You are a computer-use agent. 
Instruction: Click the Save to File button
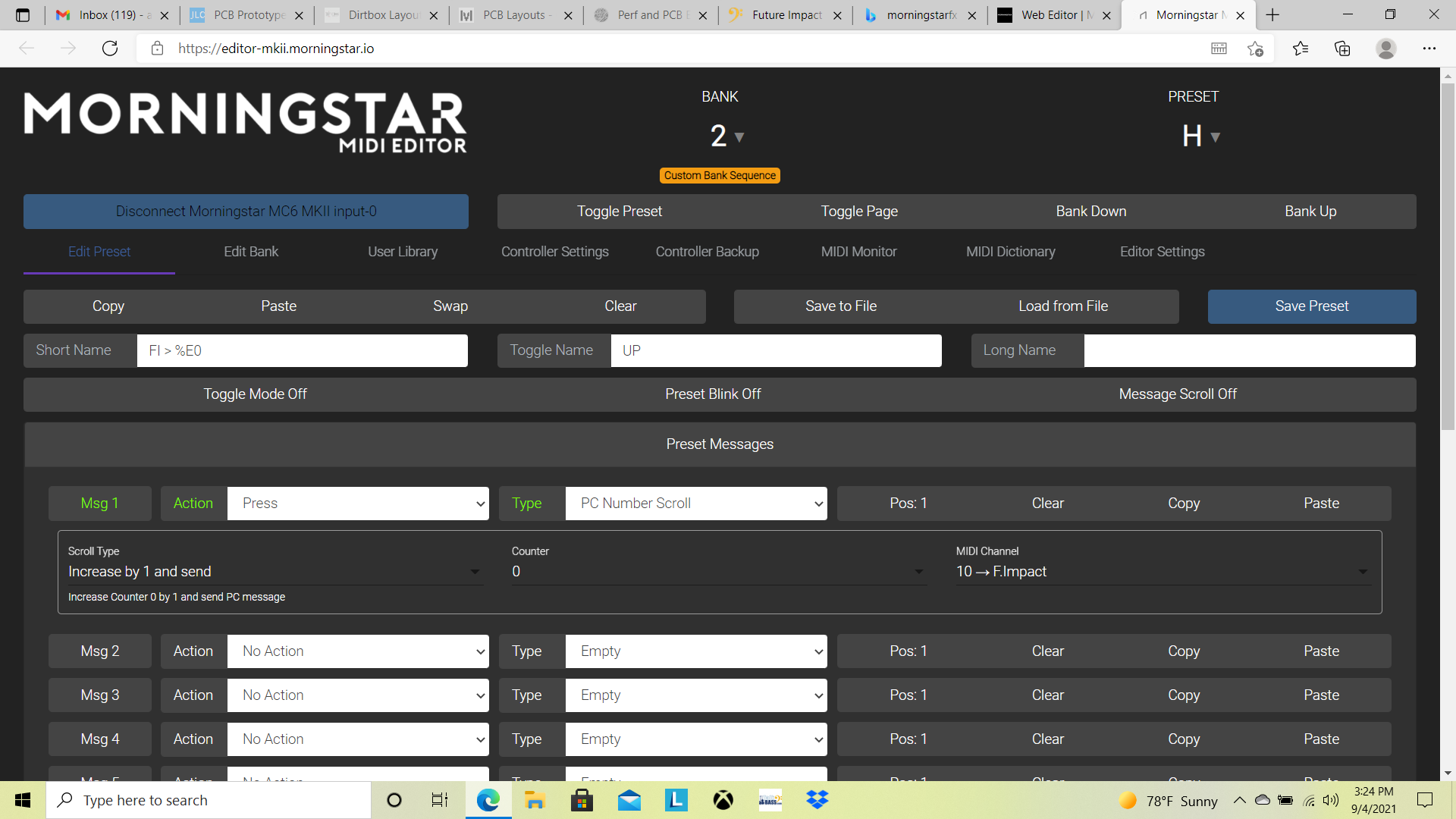click(841, 306)
